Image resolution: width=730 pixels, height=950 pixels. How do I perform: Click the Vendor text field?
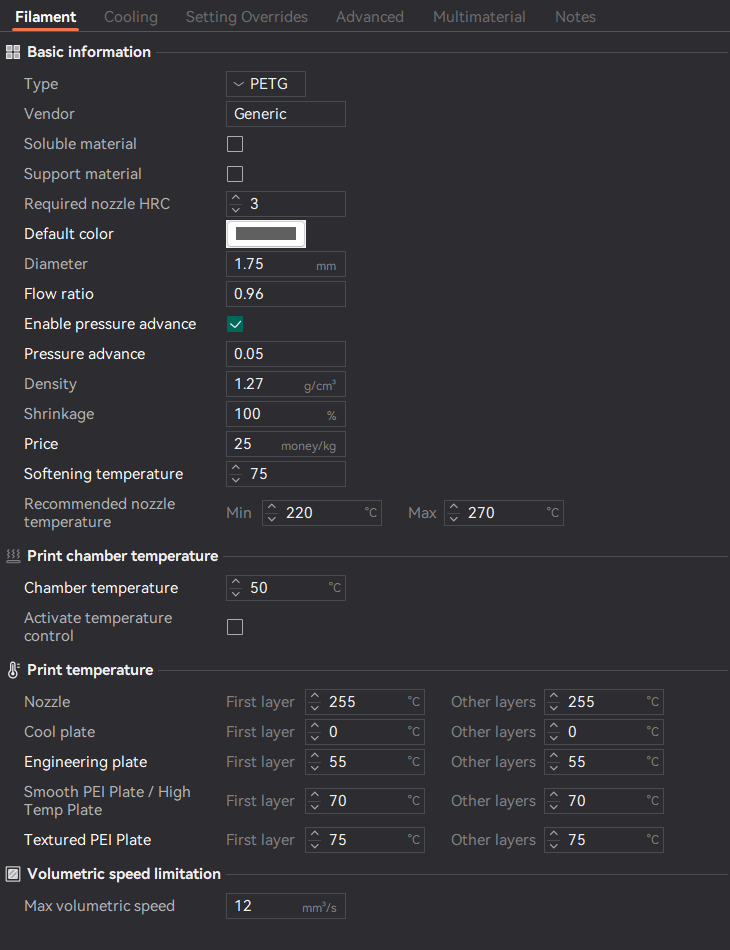[x=286, y=114]
